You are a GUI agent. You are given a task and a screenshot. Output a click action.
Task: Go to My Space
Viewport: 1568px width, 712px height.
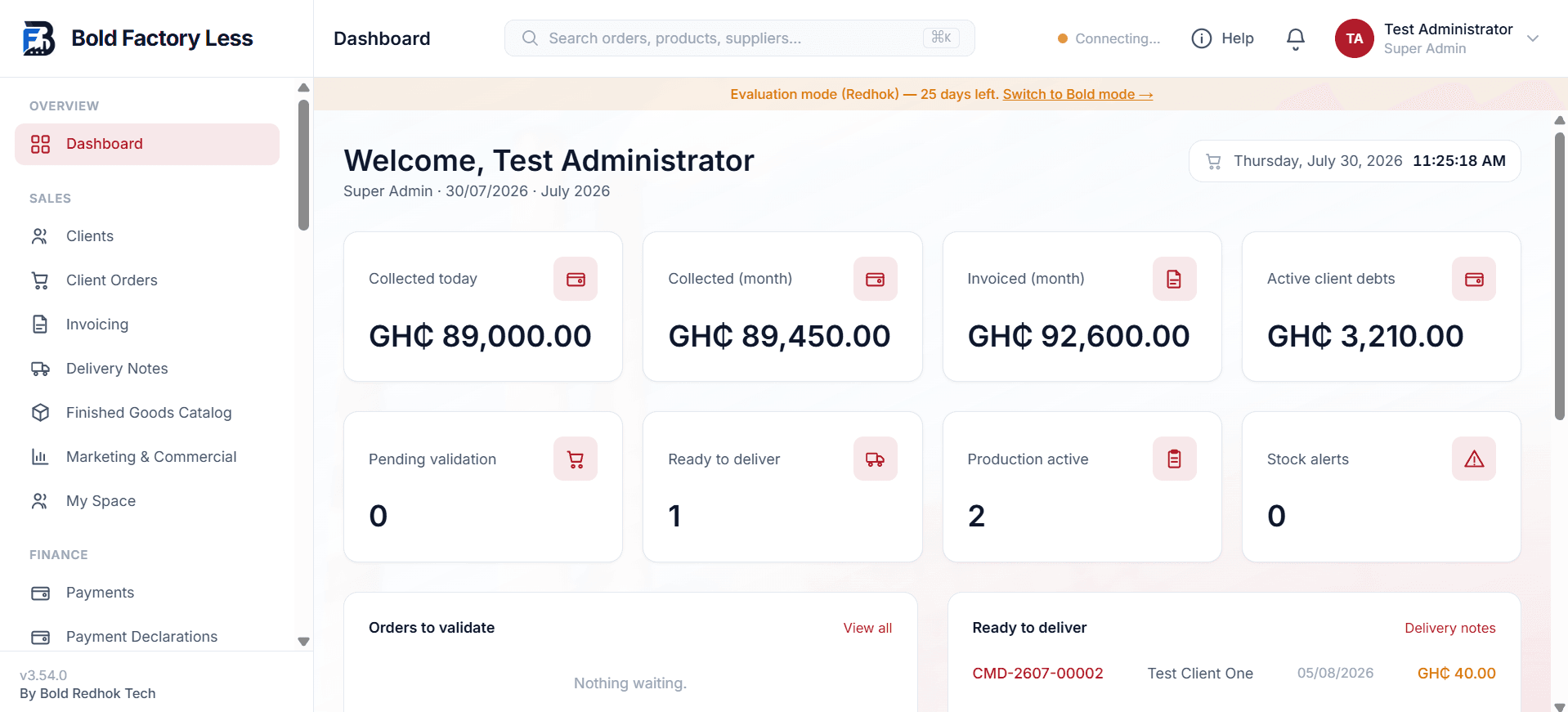pyautogui.click(x=147, y=501)
